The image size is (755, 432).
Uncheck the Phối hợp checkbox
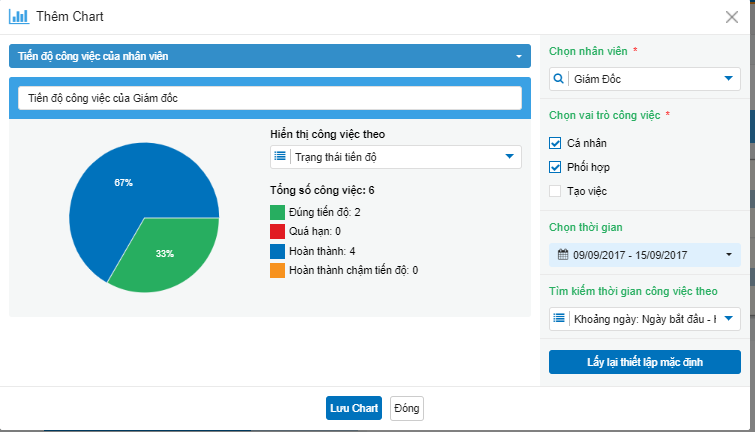click(x=556, y=167)
